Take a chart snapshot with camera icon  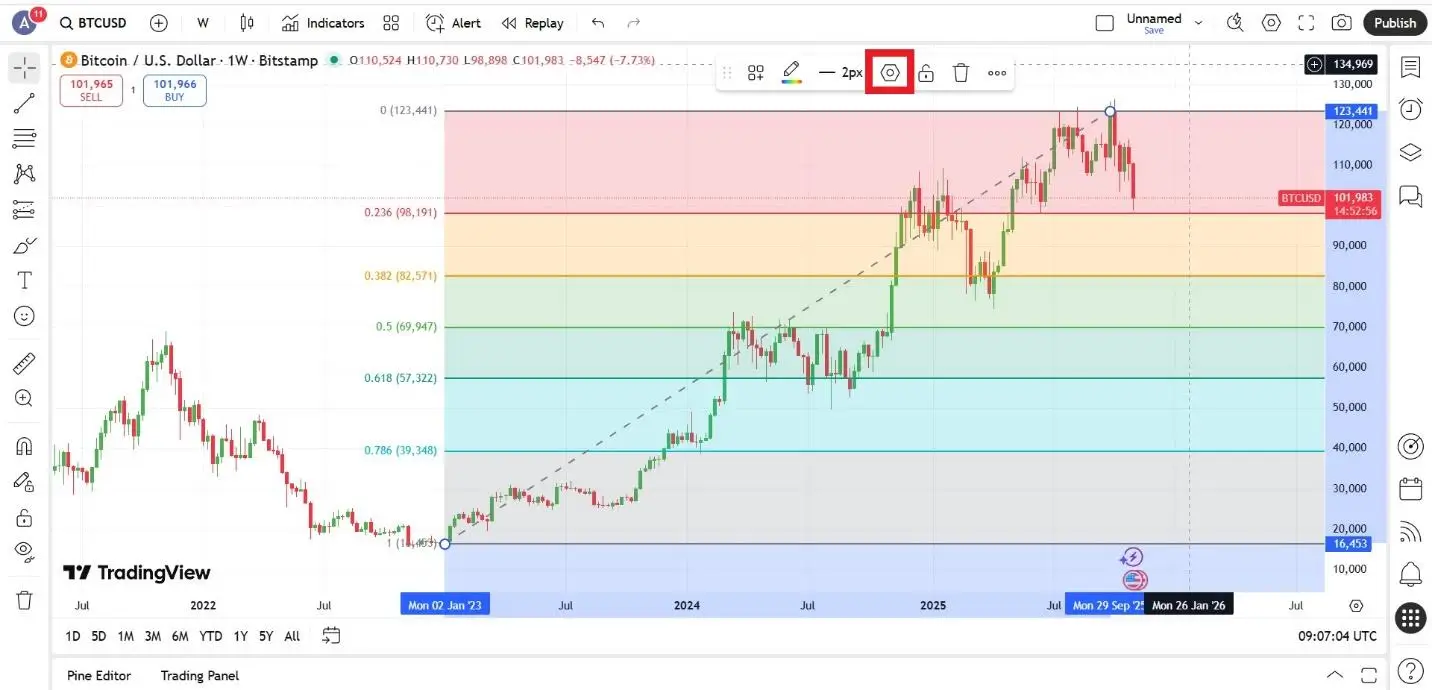(1341, 23)
